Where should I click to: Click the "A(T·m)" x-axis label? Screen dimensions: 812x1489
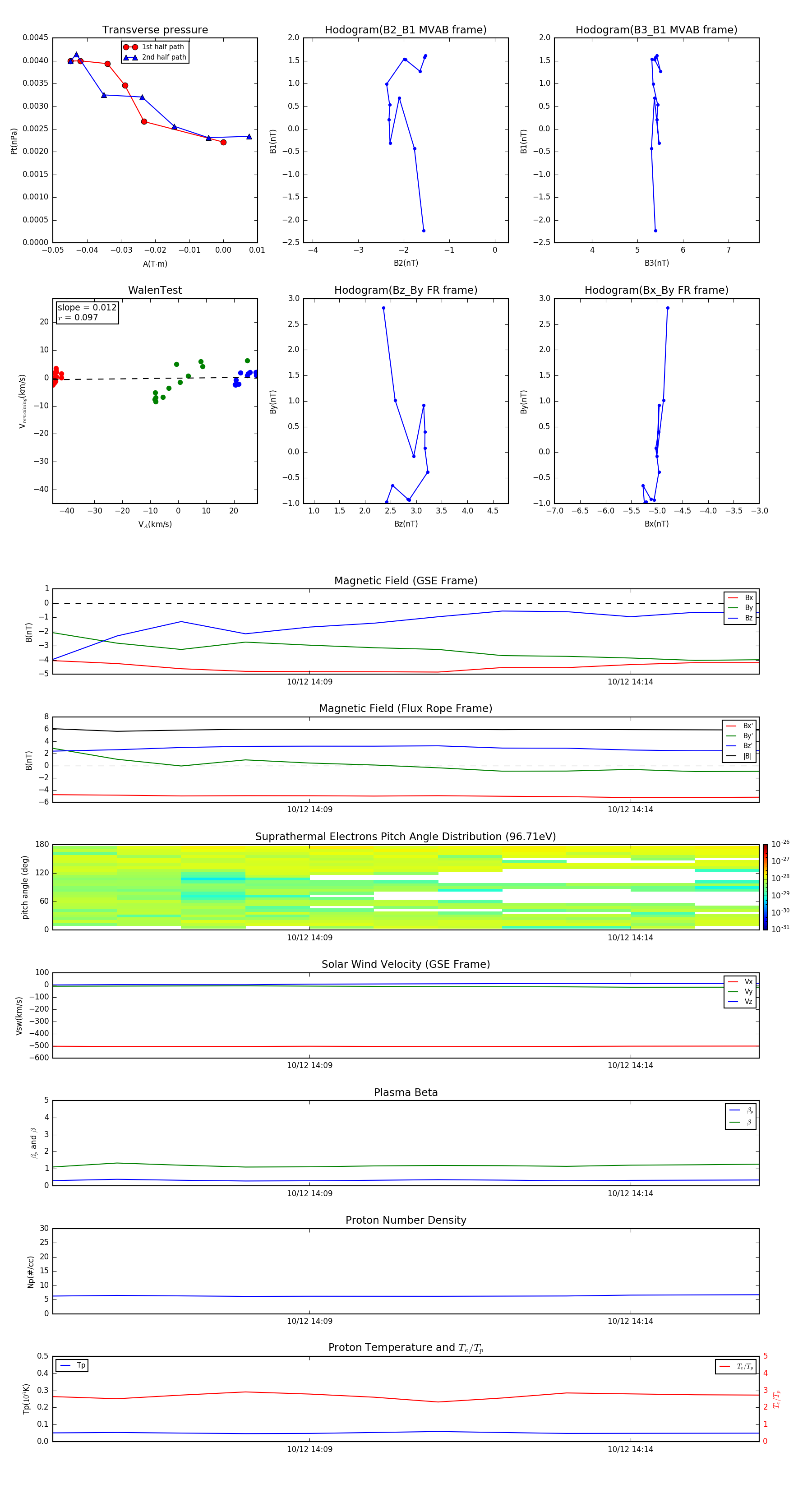click(x=155, y=264)
